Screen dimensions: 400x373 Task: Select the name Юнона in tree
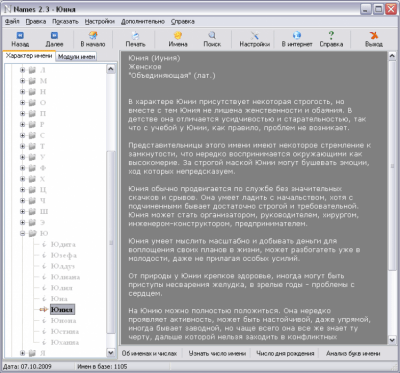tap(63, 321)
